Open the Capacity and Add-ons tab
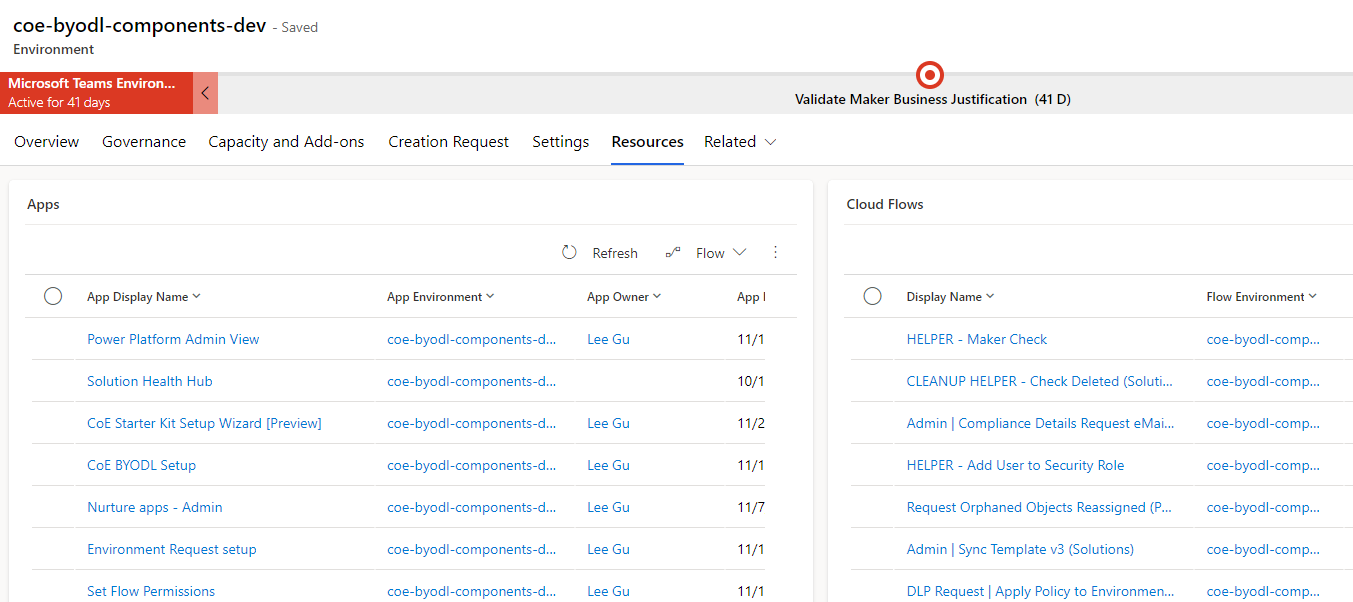The width and height of the screenshot is (1353, 602). pyautogui.click(x=286, y=141)
